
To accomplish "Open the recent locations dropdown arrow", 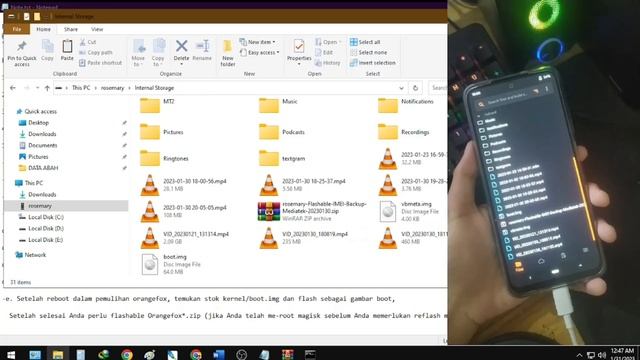I will coord(37,88).
